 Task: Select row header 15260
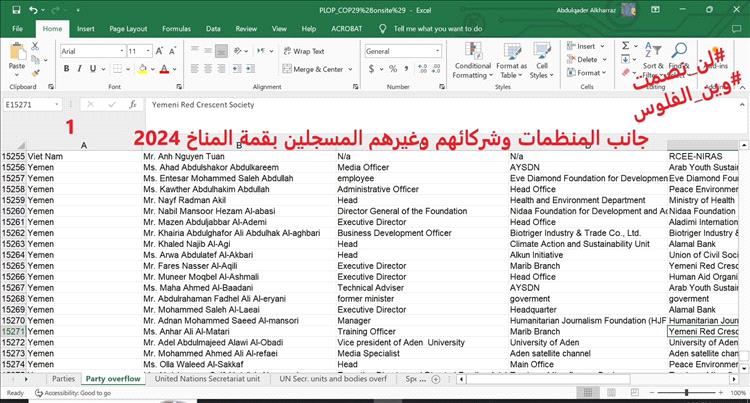(x=13, y=211)
